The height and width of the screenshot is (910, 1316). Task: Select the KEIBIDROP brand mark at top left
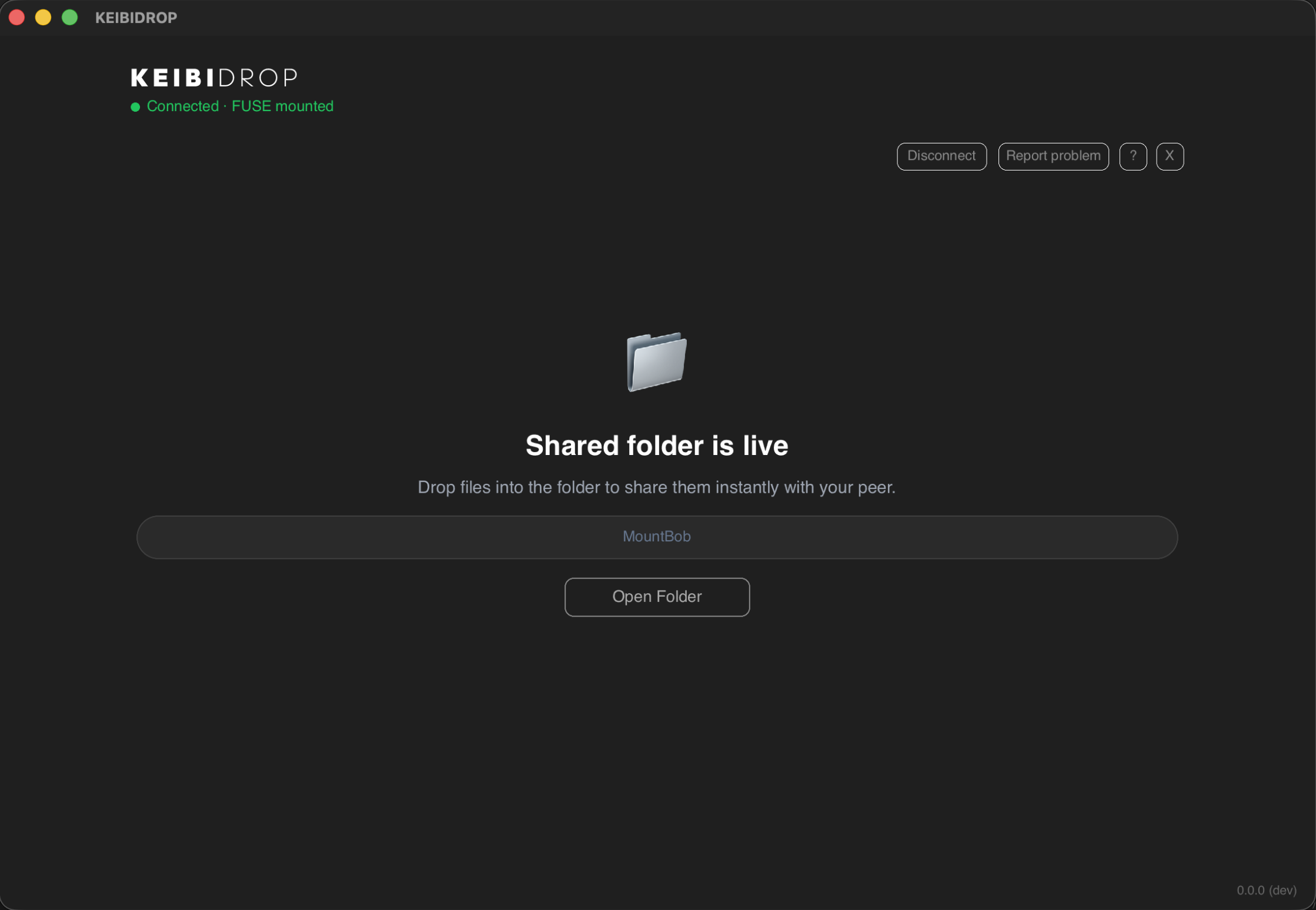(x=213, y=77)
